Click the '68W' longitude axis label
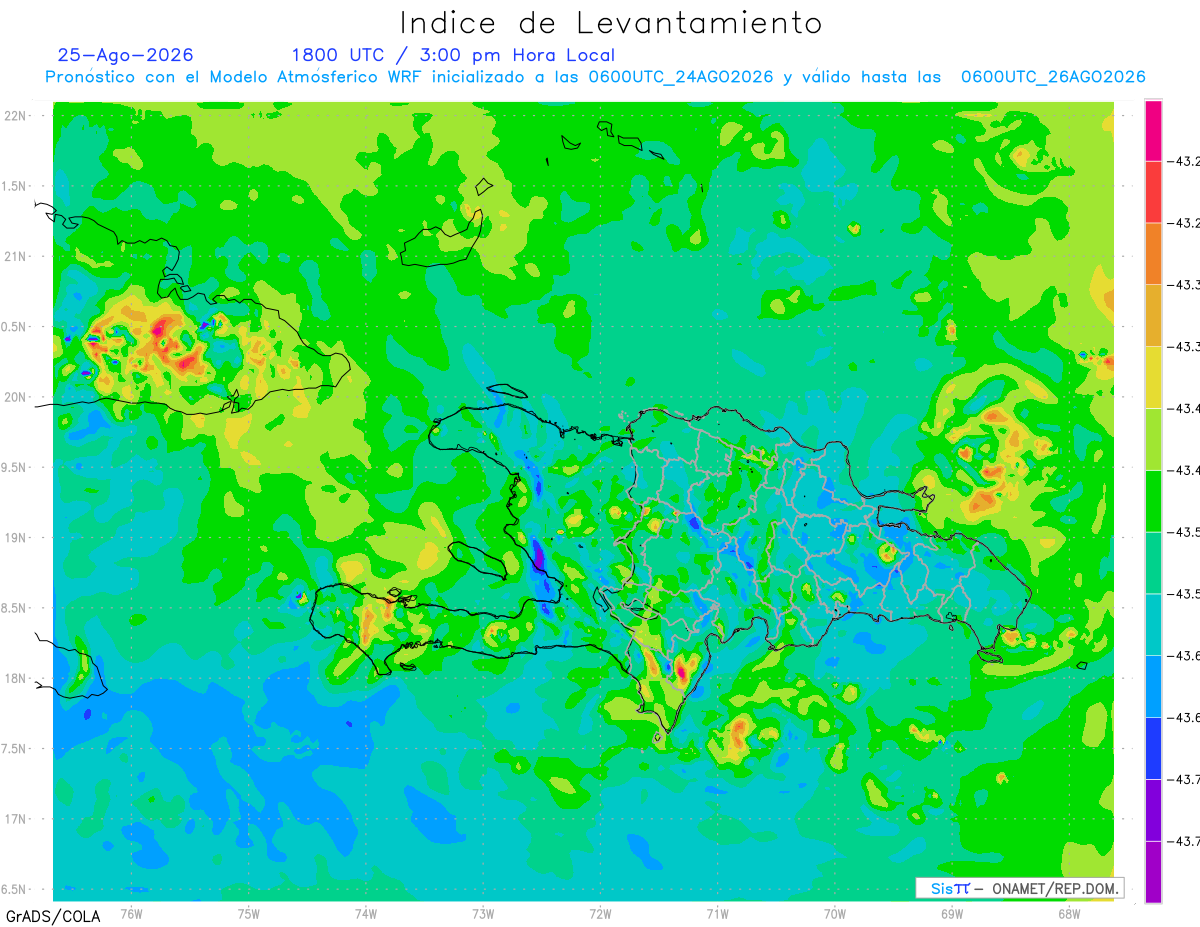Screen dimensions: 1200x927 coord(1069,913)
